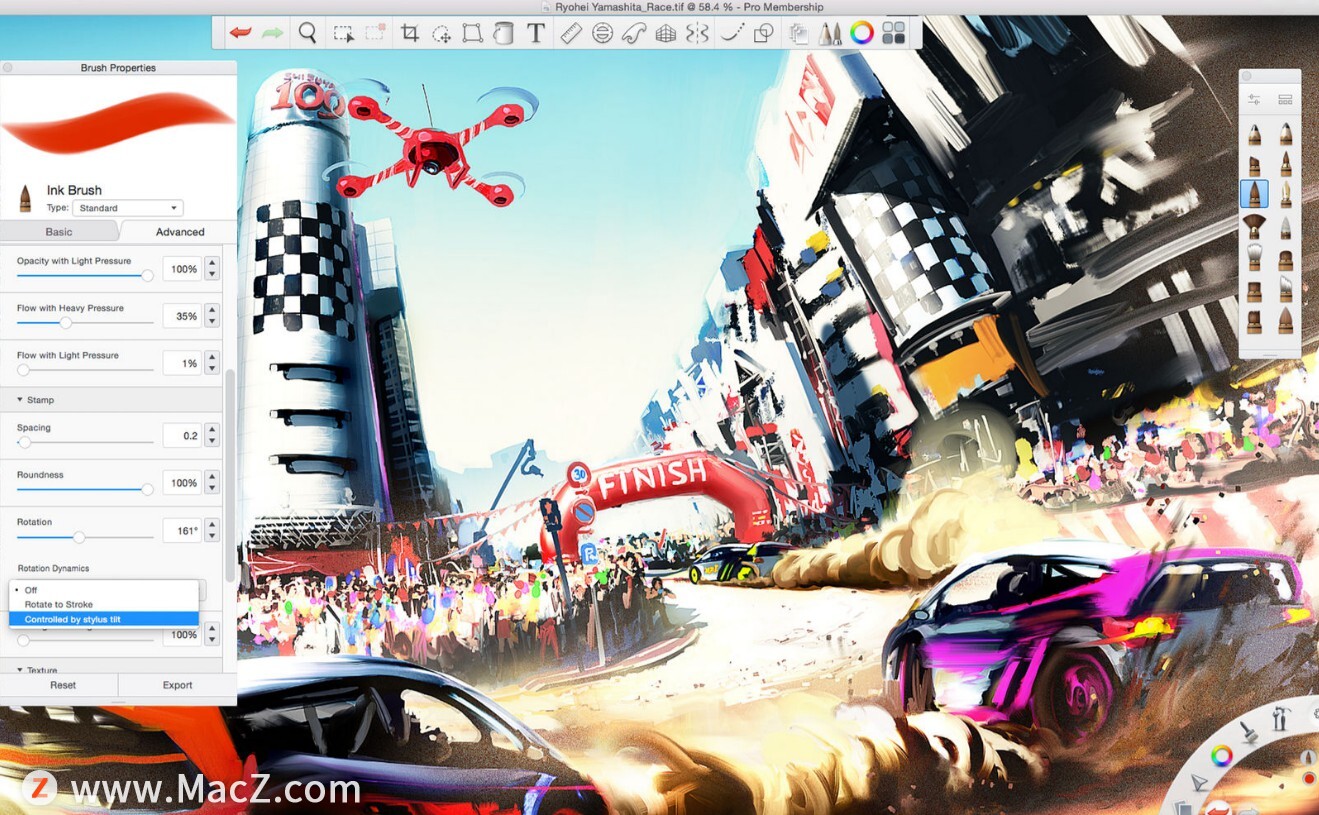Enable the Ellipse guide tool
The height and width of the screenshot is (815, 1319).
pos(602,33)
